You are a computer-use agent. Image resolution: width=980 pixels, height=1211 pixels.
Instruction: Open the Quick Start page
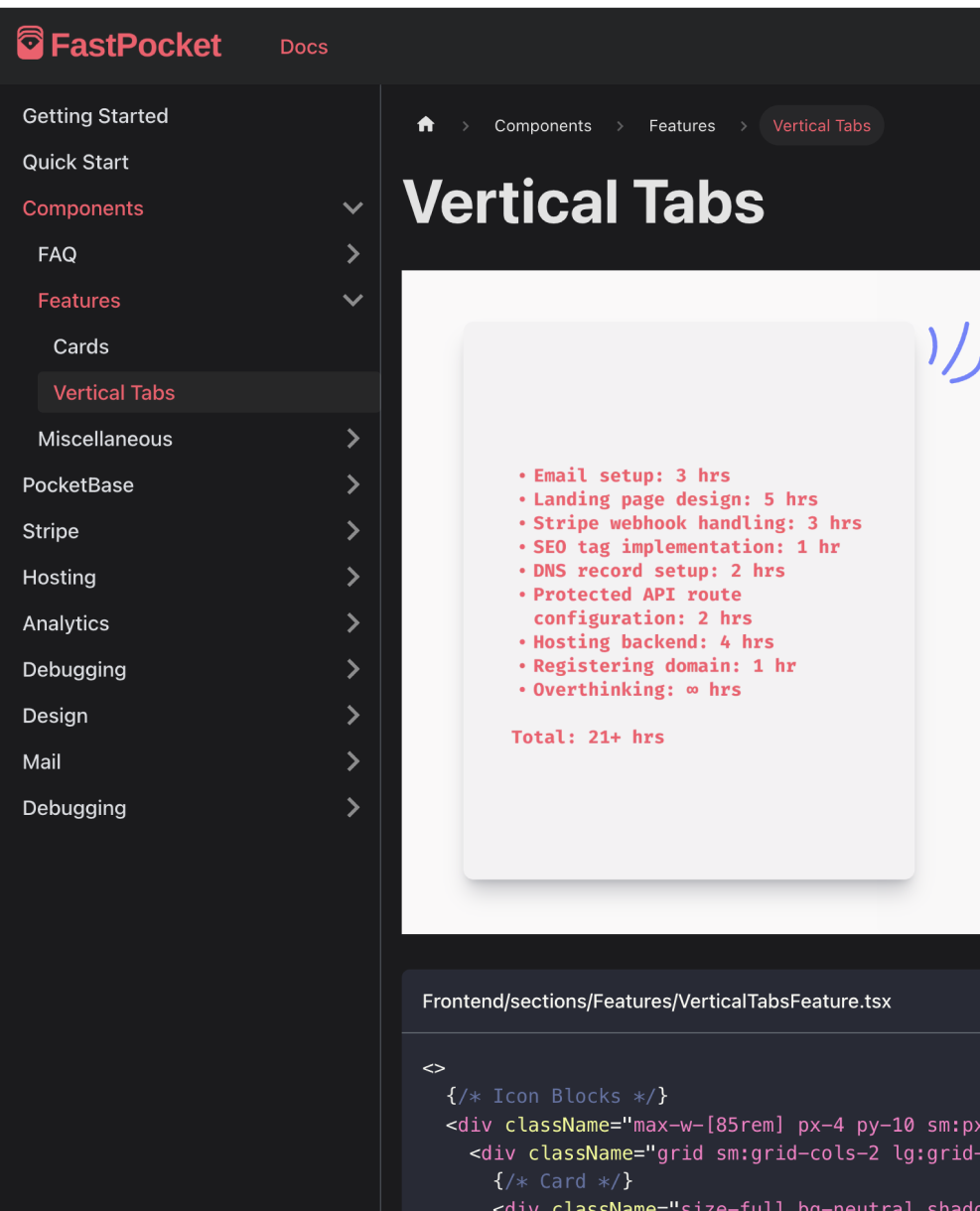click(75, 162)
